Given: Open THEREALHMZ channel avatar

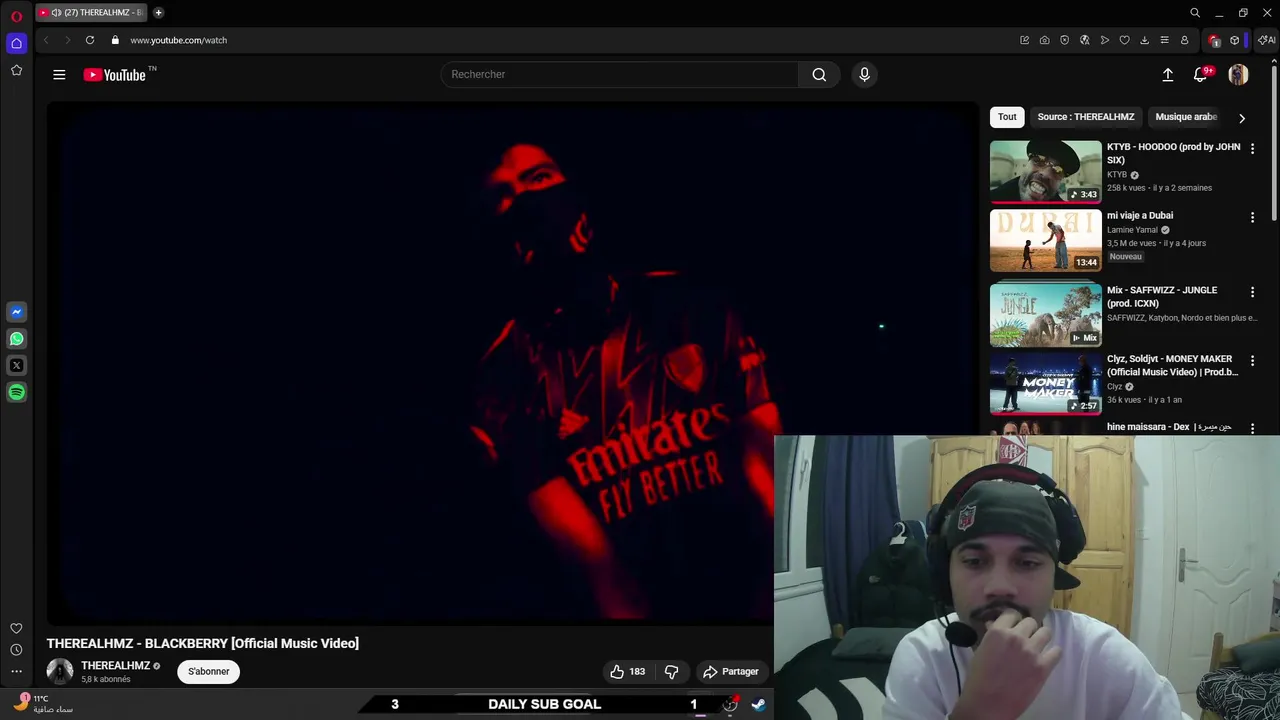Looking at the screenshot, I should 60,671.
